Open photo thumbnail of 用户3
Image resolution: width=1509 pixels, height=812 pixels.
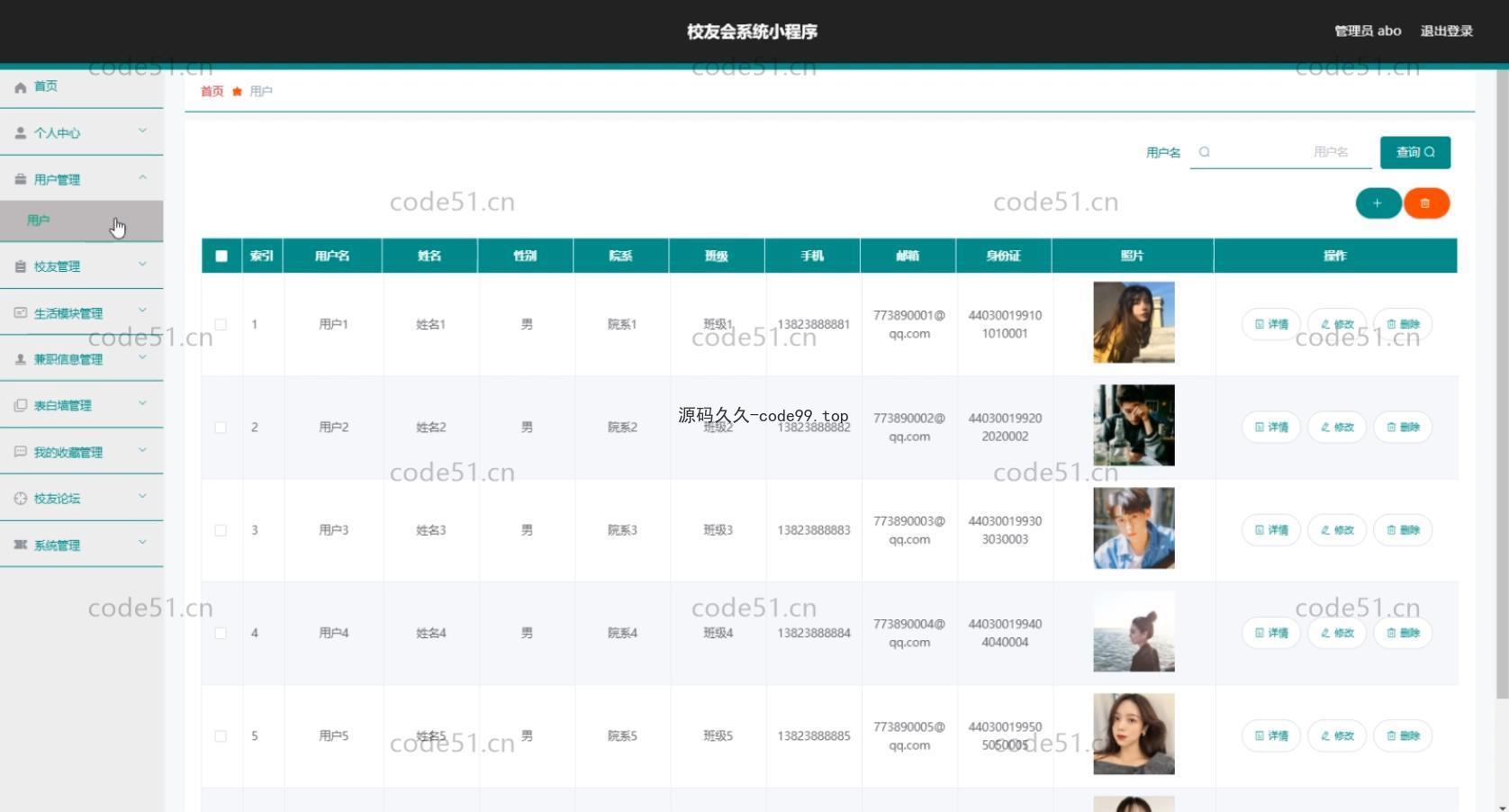point(1134,528)
